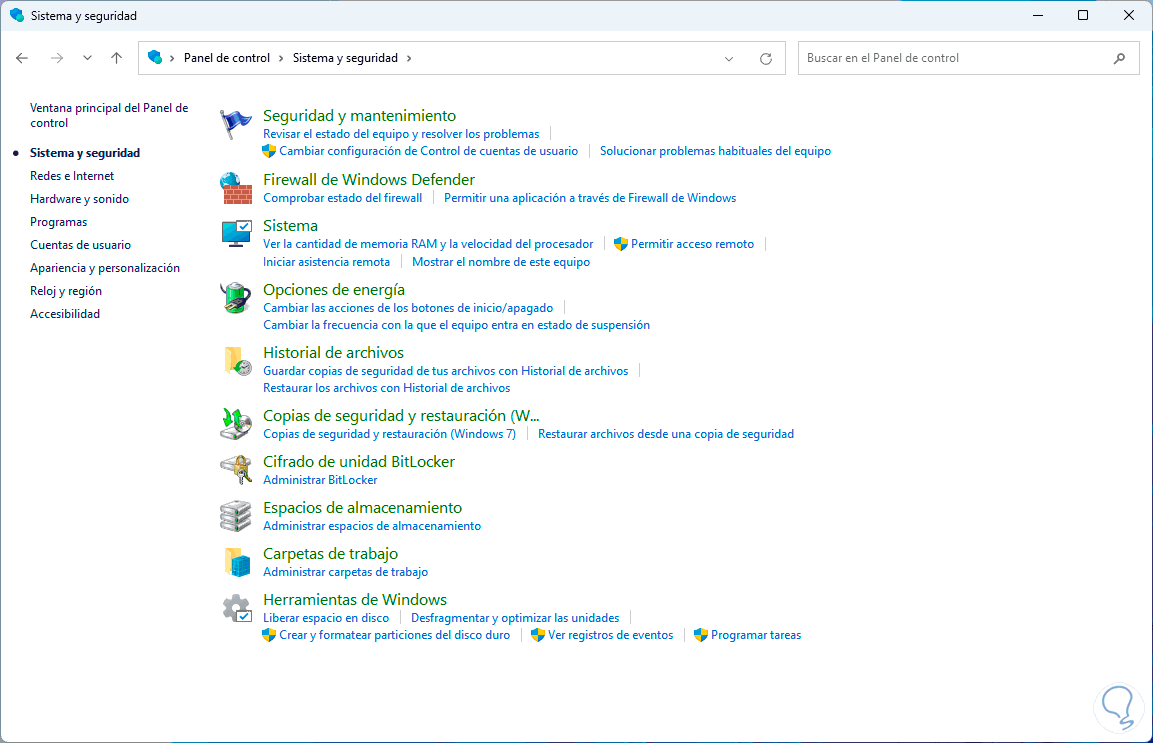Open Cambiar las acciones de los botones link
This screenshot has height=743, width=1153.
tap(408, 308)
